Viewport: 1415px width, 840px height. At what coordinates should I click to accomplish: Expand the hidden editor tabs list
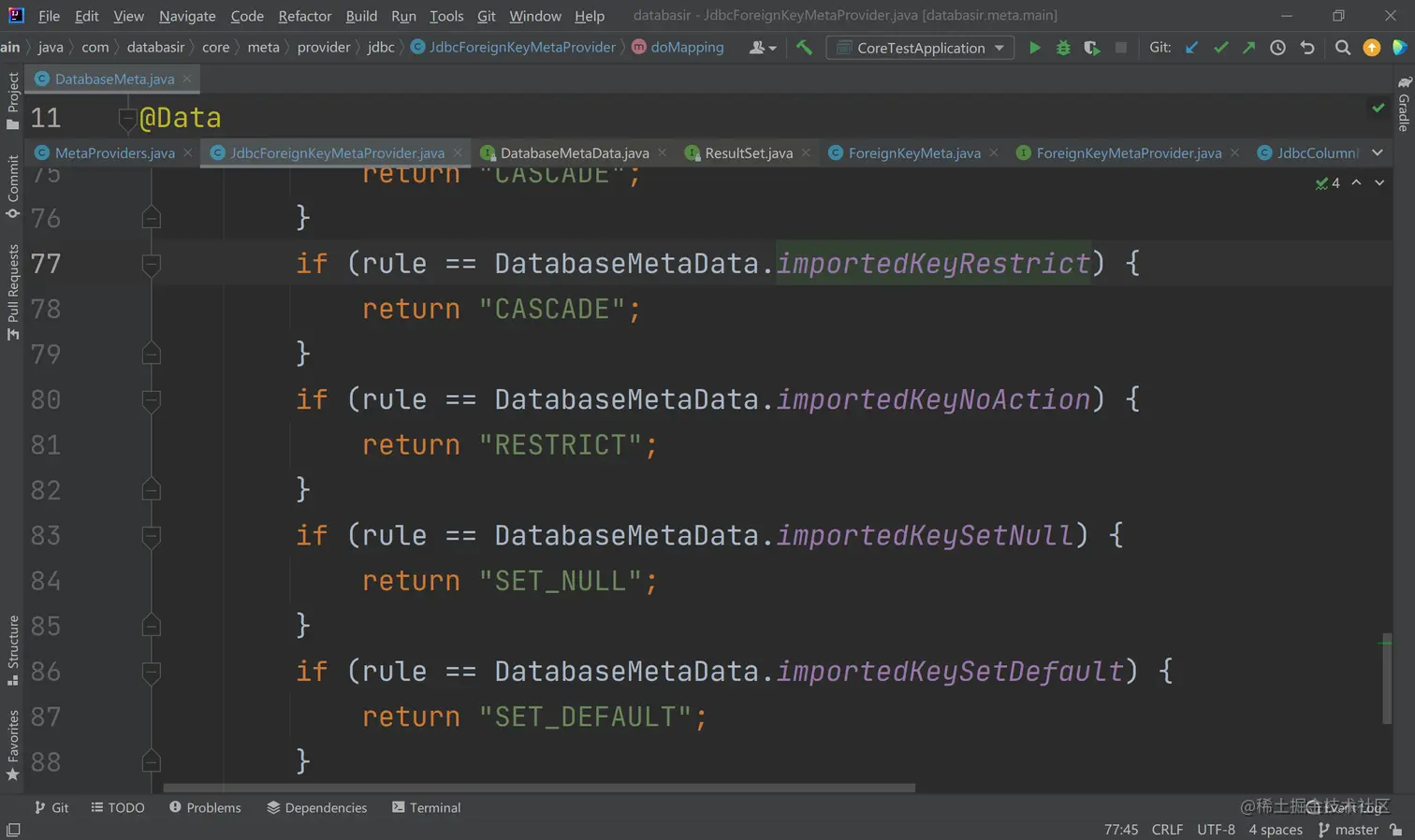point(1378,152)
